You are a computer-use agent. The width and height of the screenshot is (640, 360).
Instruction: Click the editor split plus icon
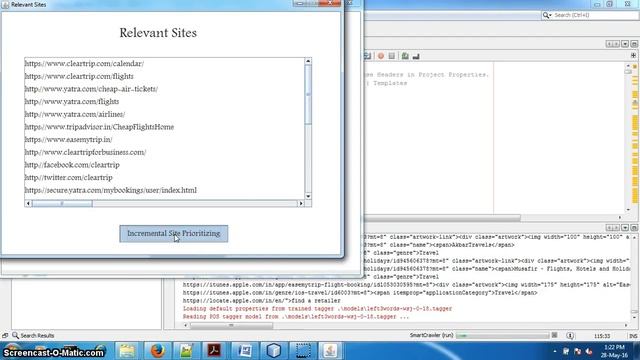pyautogui.click(x=633, y=56)
